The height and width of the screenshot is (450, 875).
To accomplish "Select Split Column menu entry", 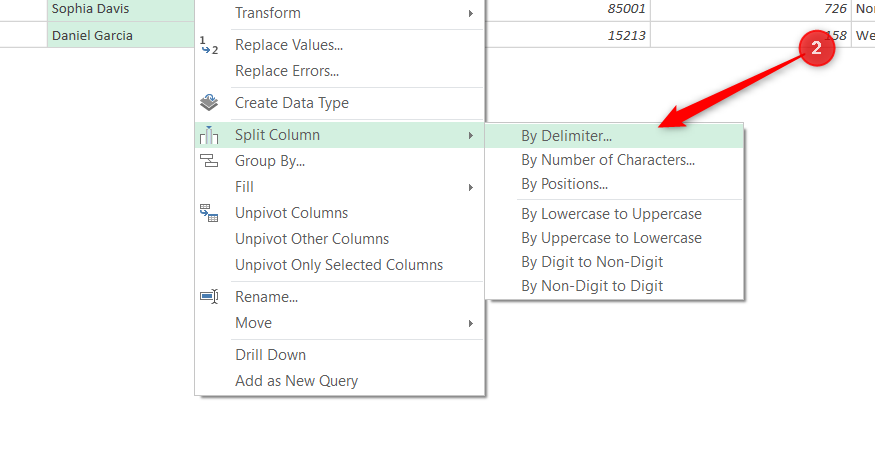I will tap(339, 135).
